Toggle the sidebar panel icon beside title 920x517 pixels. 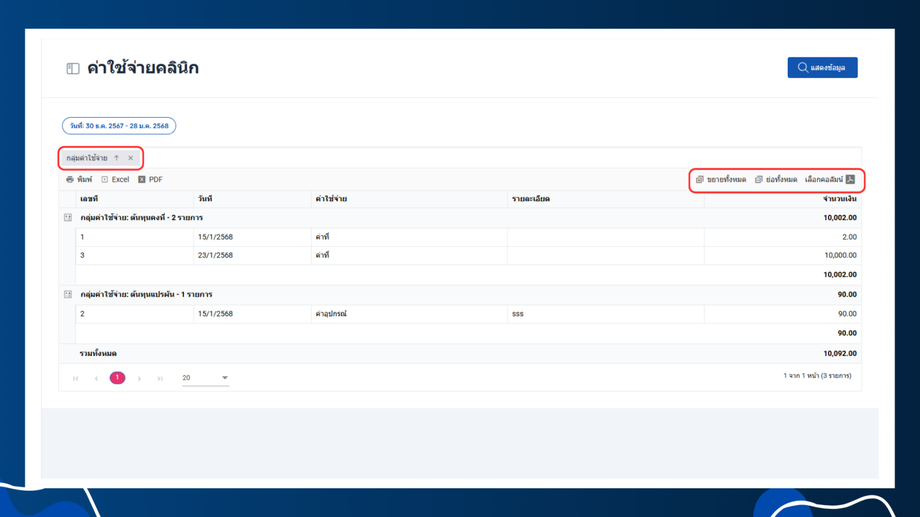click(x=73, y=69)
